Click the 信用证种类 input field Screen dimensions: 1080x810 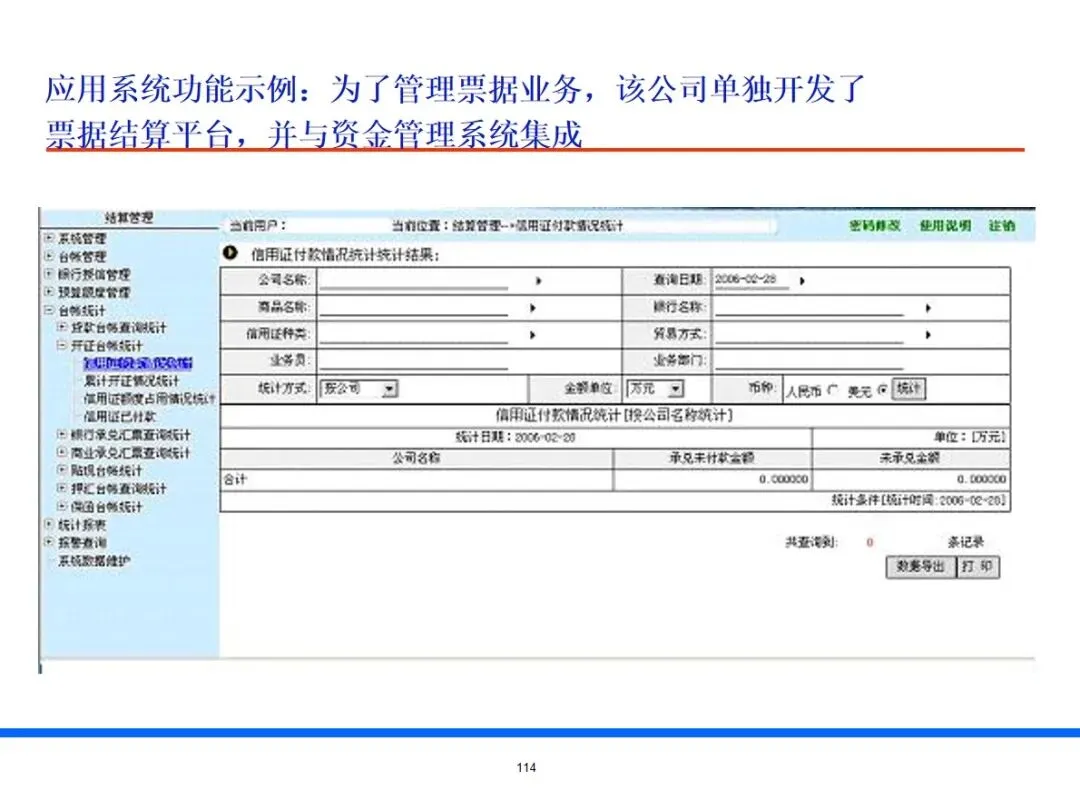point(414,334)
